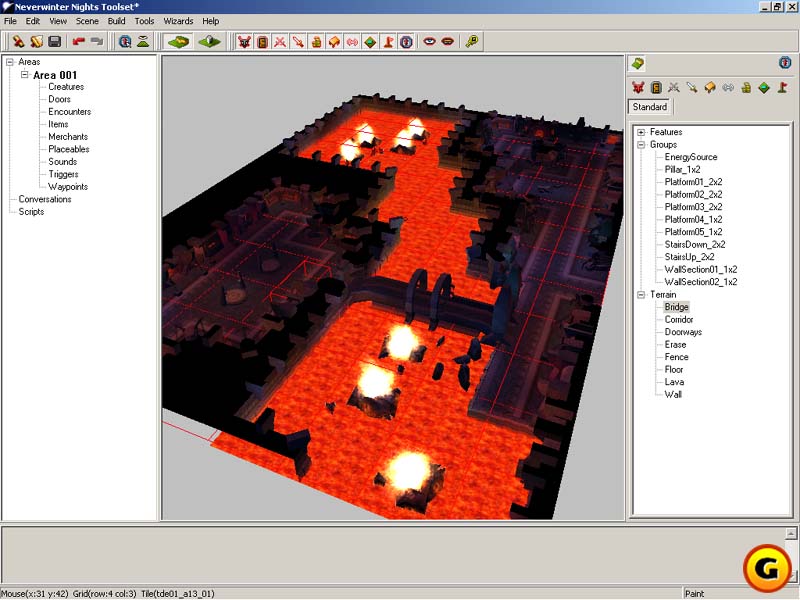
Task: Select Conversations in the module tree
Action: [45, 199]
